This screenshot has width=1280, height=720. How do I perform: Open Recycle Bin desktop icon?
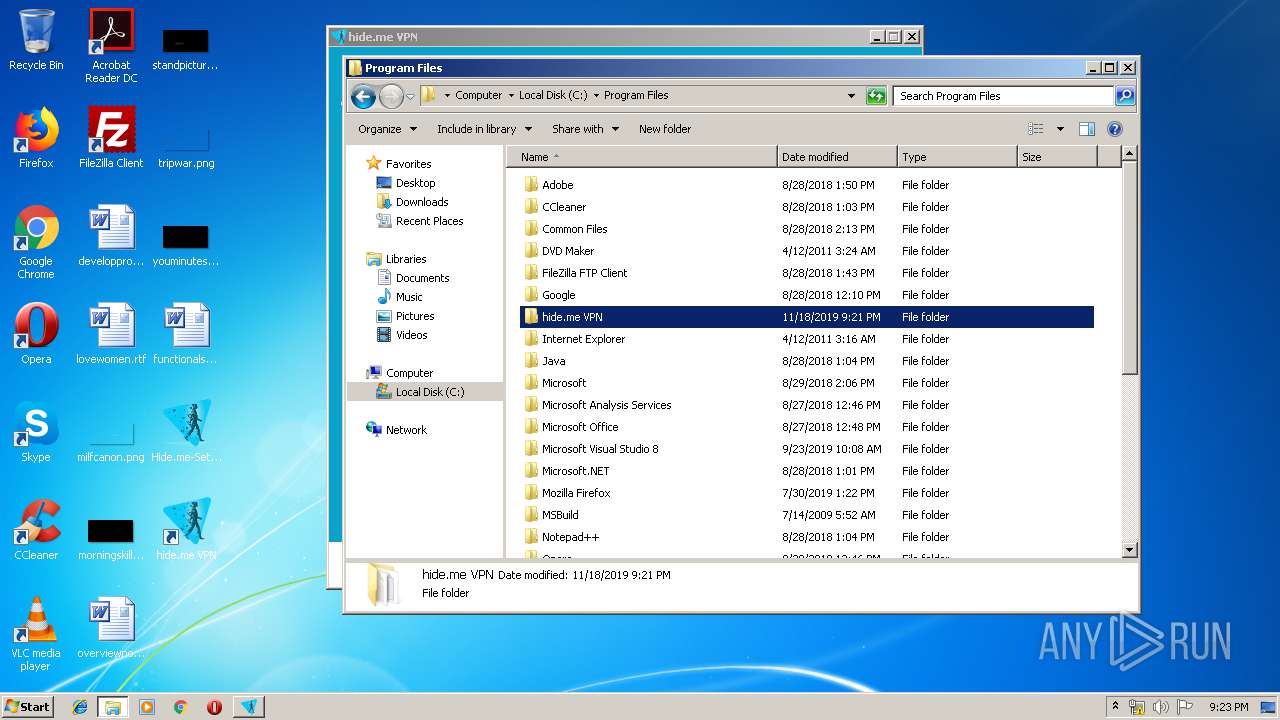36,40
